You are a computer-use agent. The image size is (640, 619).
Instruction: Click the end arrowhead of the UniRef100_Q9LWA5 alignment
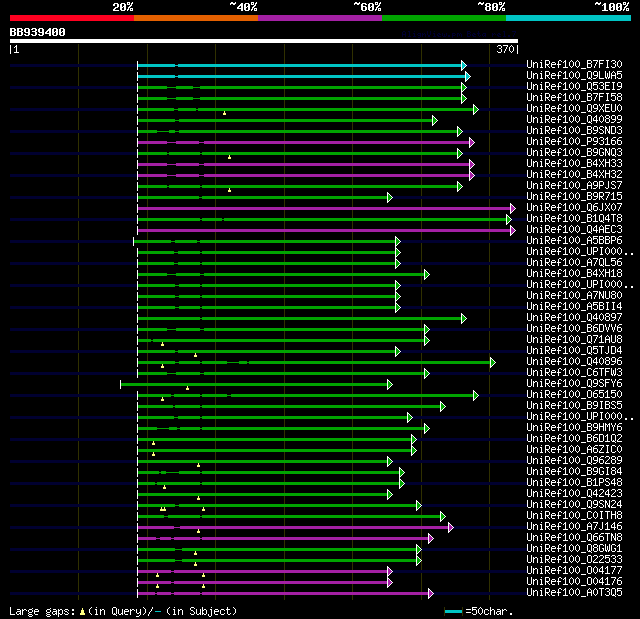[x=468, y=76]
